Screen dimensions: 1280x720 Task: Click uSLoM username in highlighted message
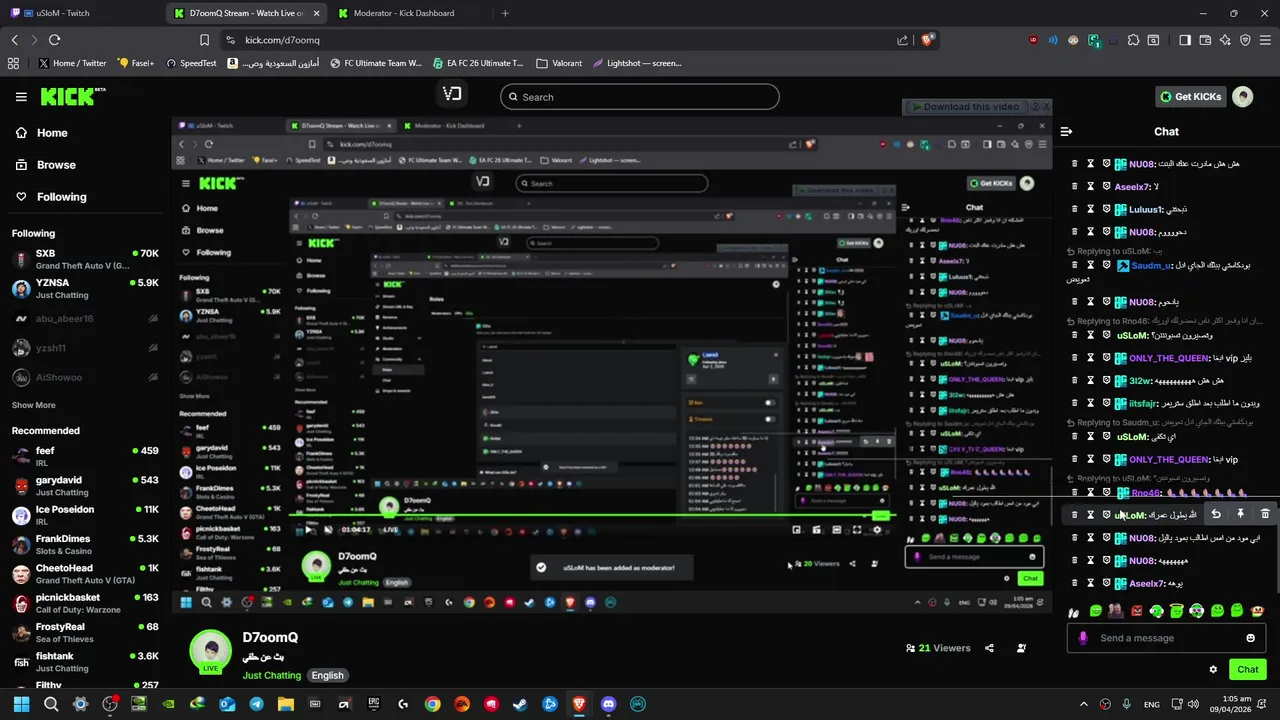[x=1130, y=515]
